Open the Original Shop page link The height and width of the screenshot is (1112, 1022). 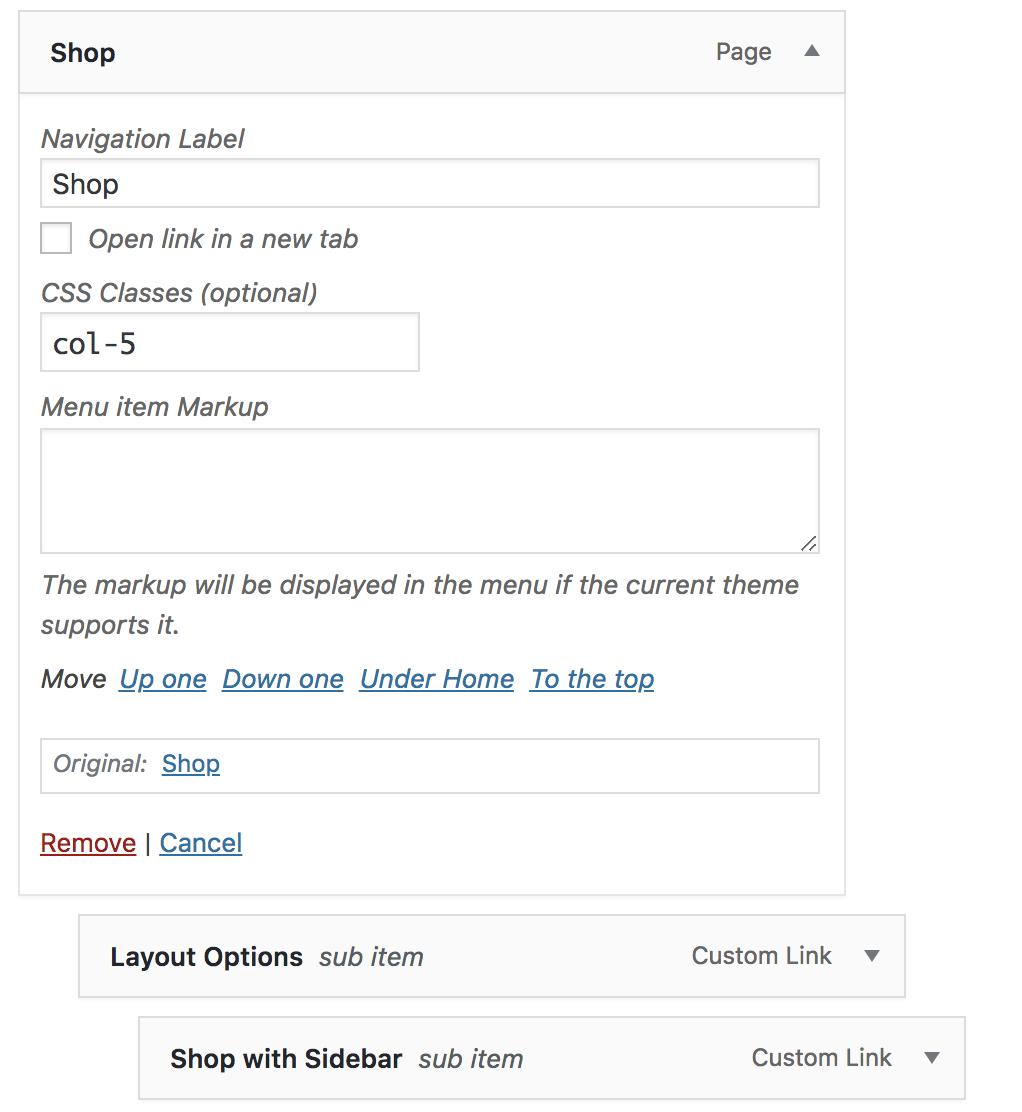[191, 764]
